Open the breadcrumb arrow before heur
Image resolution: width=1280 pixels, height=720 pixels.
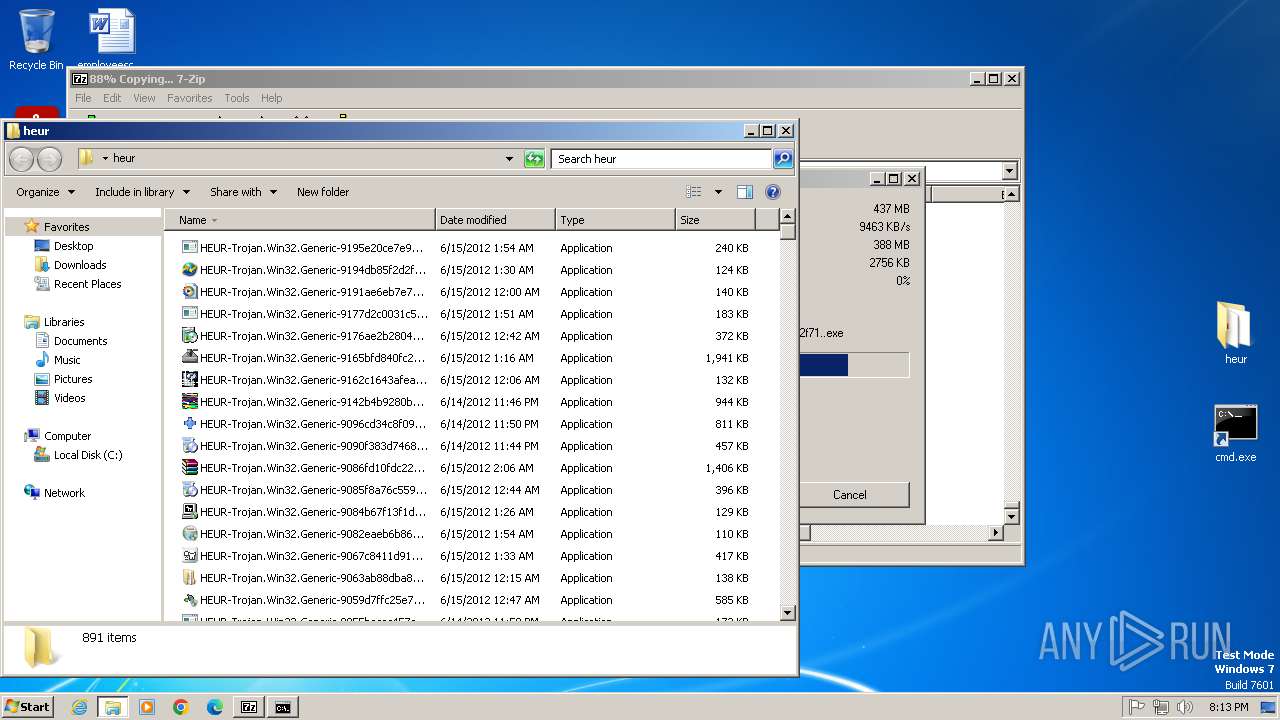point(105,159)
